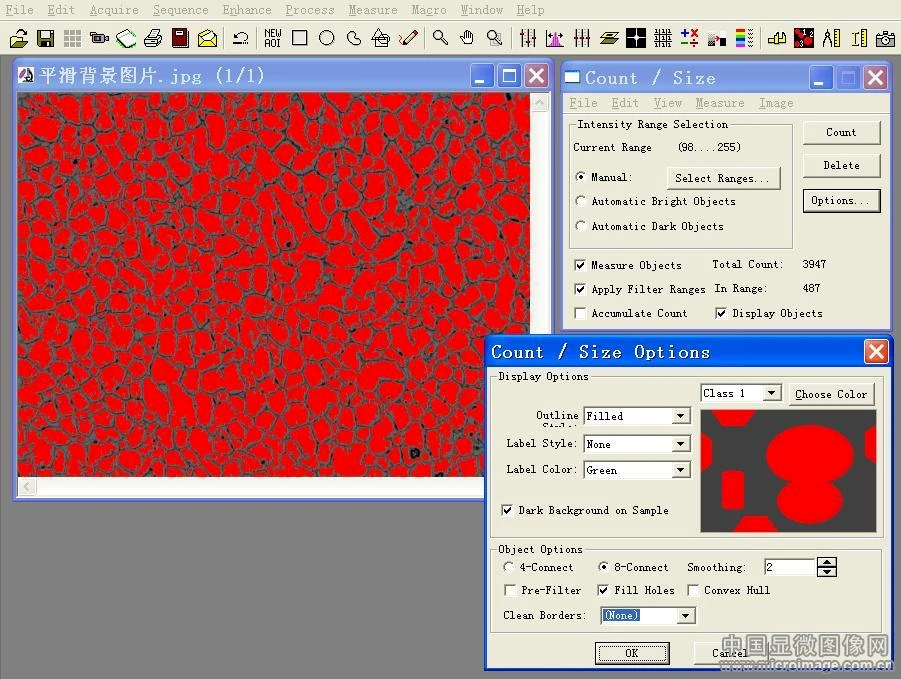The image size is (901, 679).
Task: Open the Label Color dropdown showing Green
Action: point(681,470)
